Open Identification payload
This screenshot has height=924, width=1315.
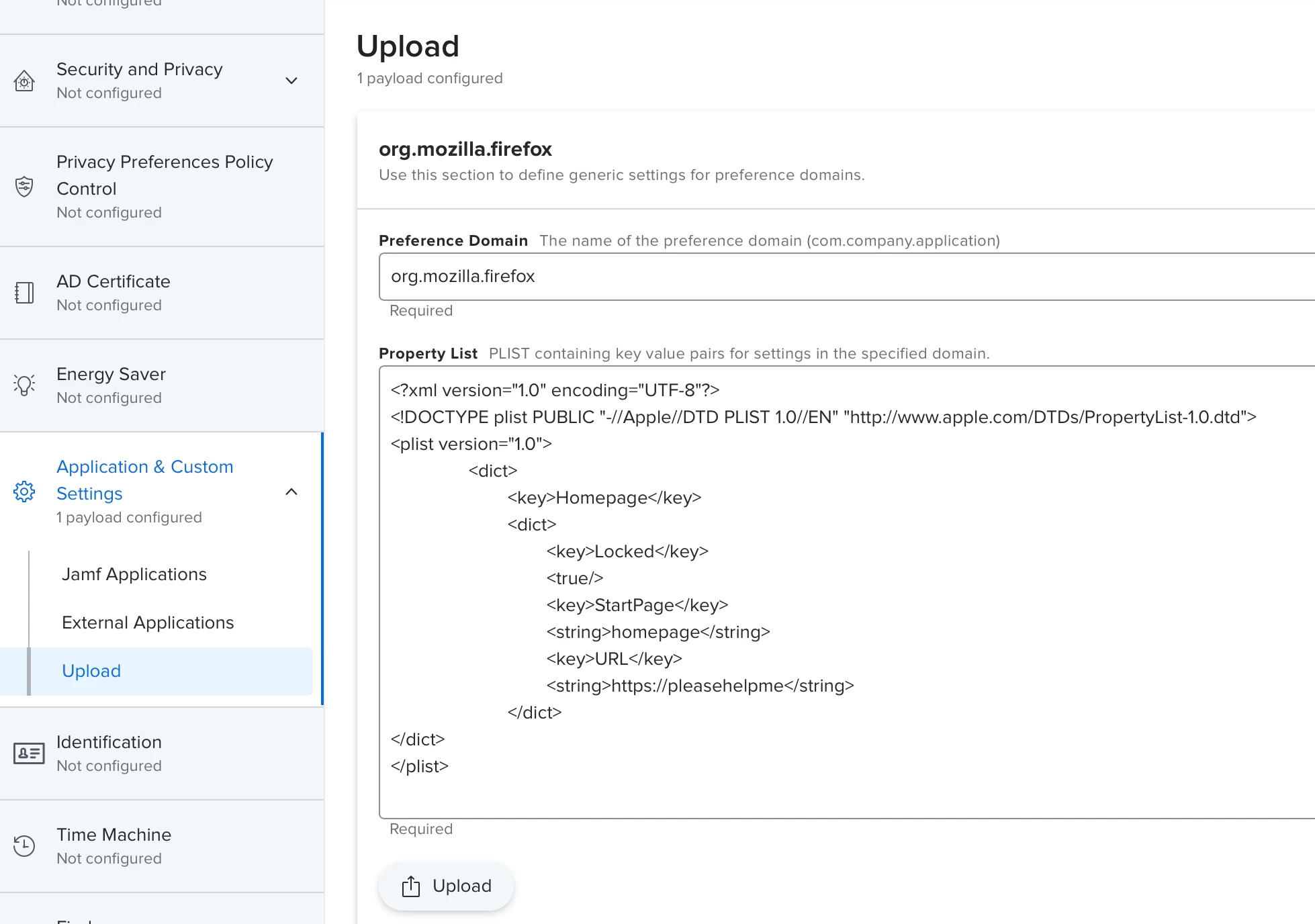pos(162,753)
